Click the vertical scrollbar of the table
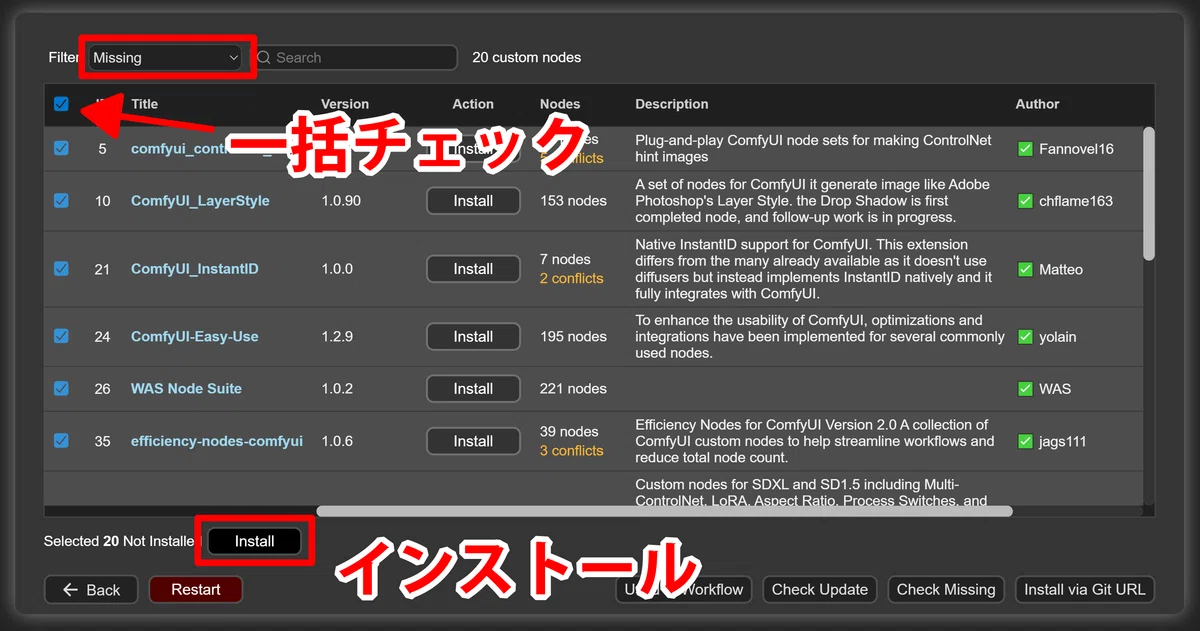 tap(1149, 193)
